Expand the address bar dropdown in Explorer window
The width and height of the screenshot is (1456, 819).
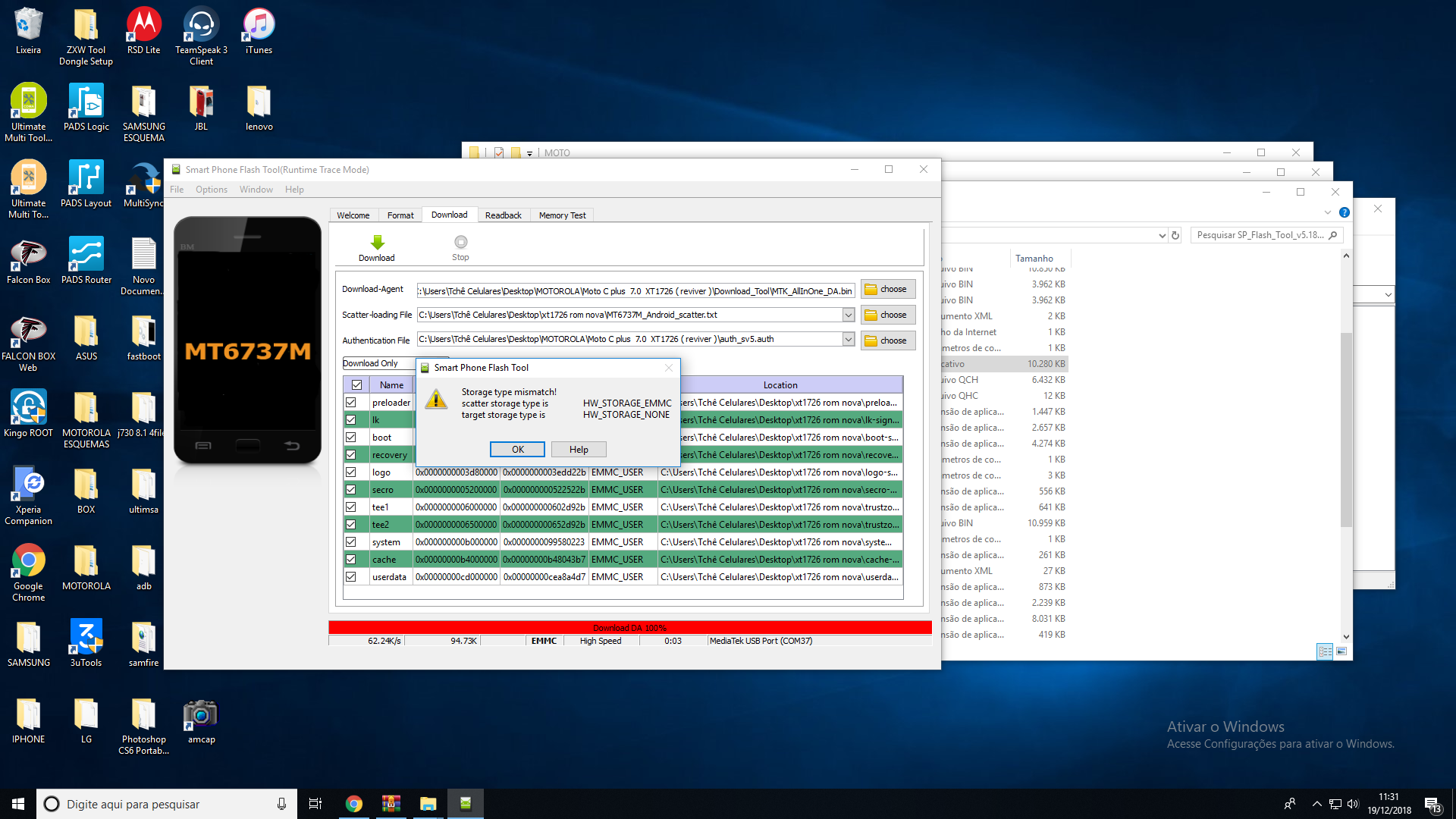1162,236
